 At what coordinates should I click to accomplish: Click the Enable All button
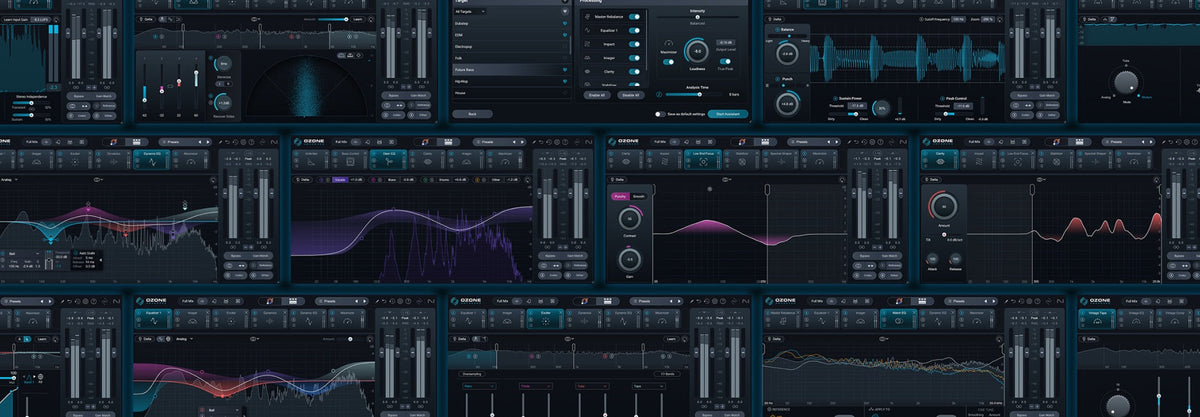[597, 95]
